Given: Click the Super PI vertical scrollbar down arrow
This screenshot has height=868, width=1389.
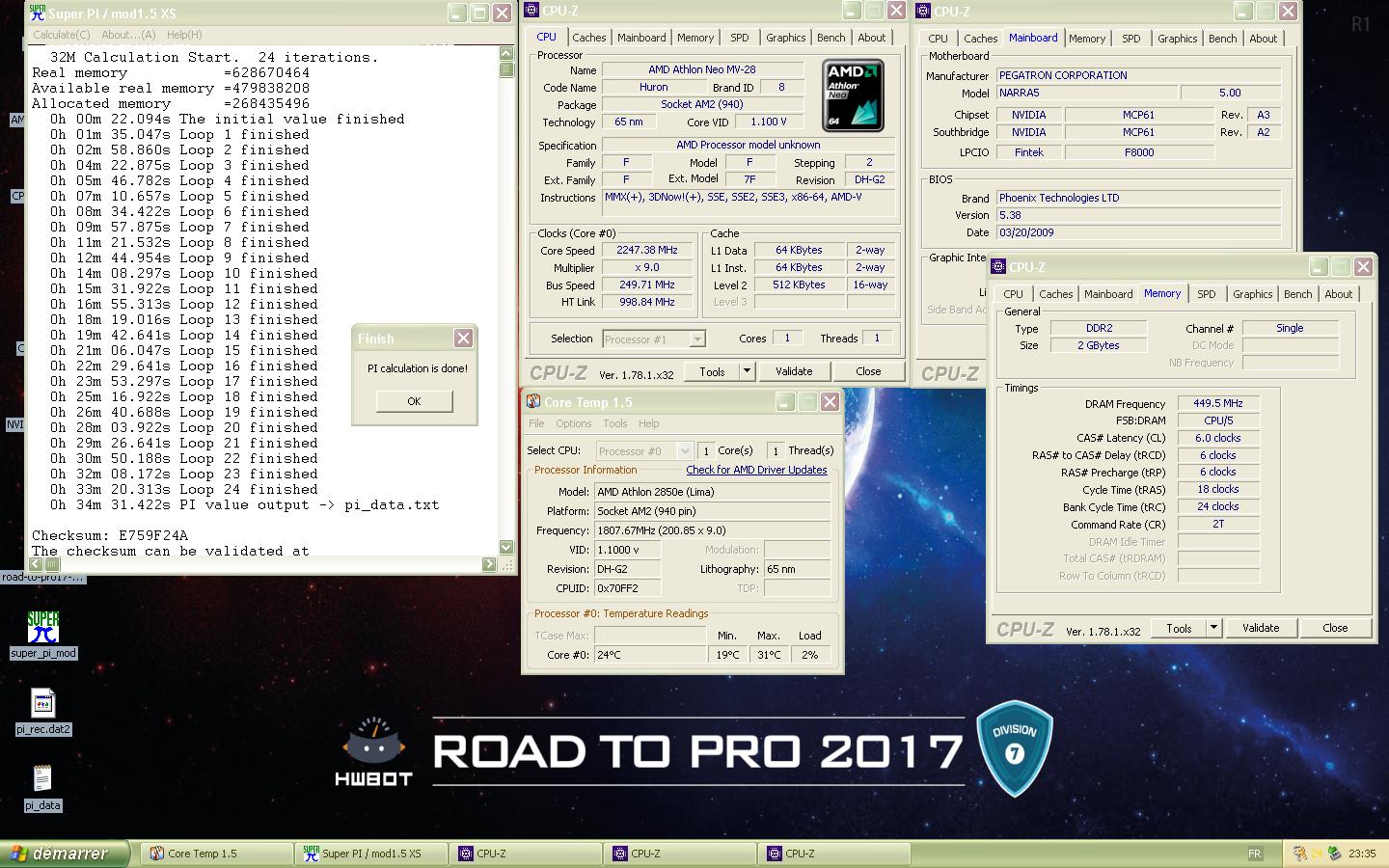Looking at the screenshot, I should pos(506,547).
